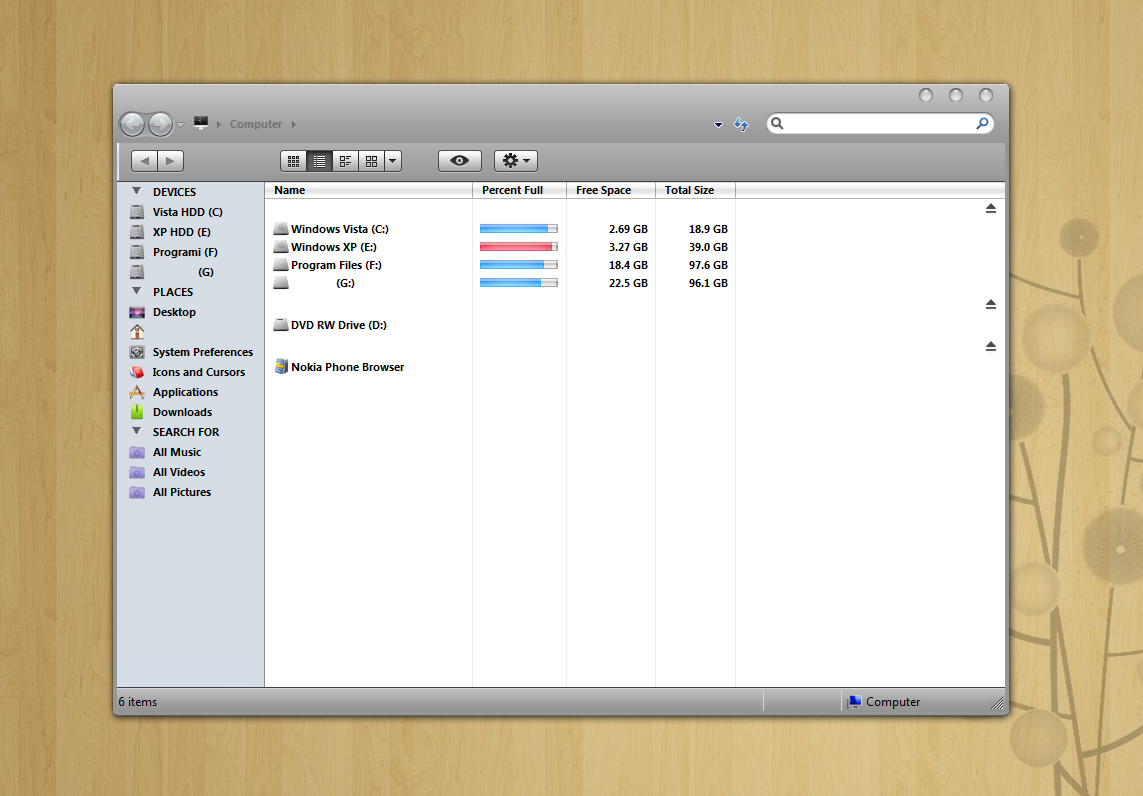Open System Preferences in sidebar
Screen dimensions: 1143x796
coord(203,352)
